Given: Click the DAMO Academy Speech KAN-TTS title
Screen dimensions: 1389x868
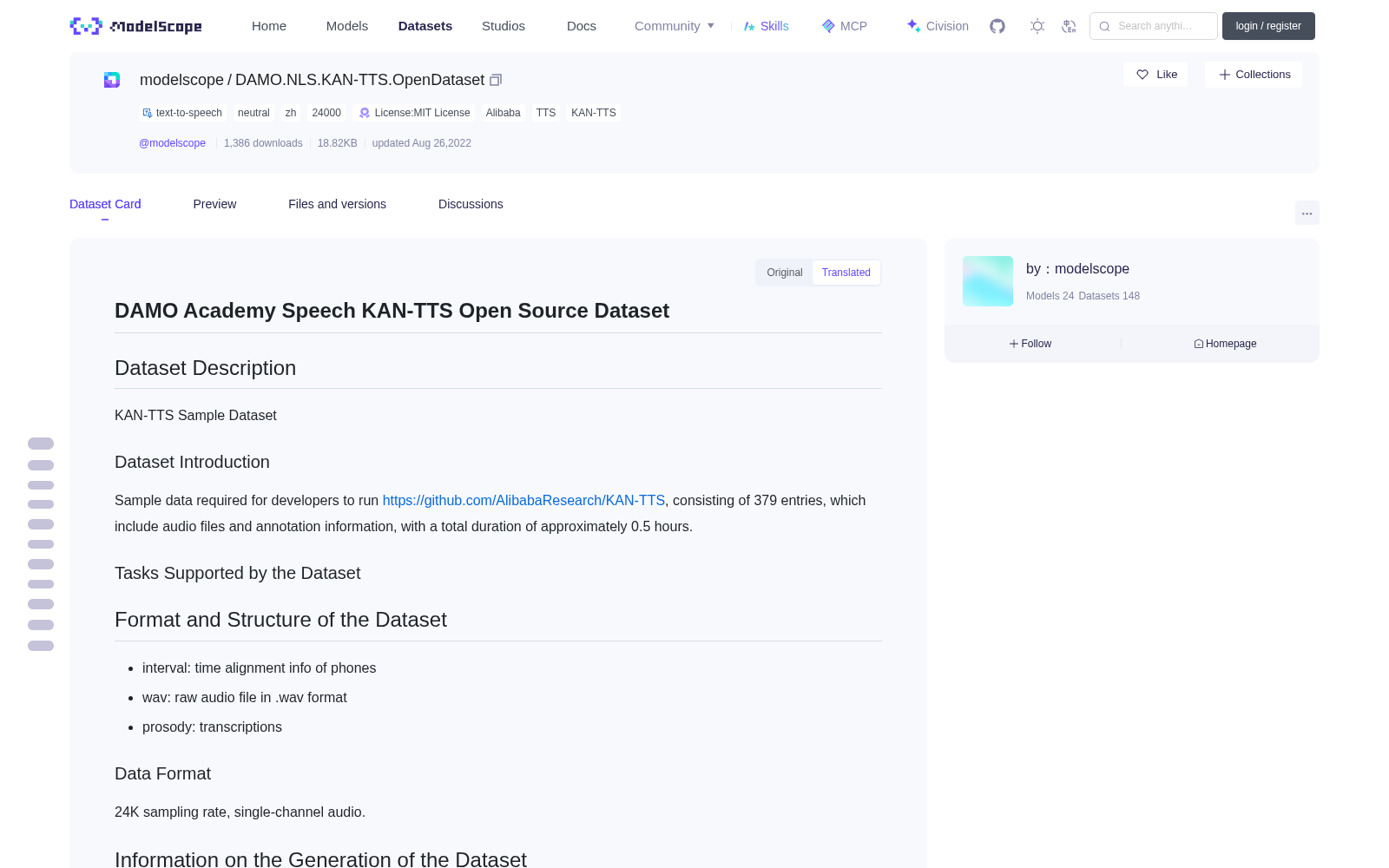Looking at the screenshot, I should (392, 311).
